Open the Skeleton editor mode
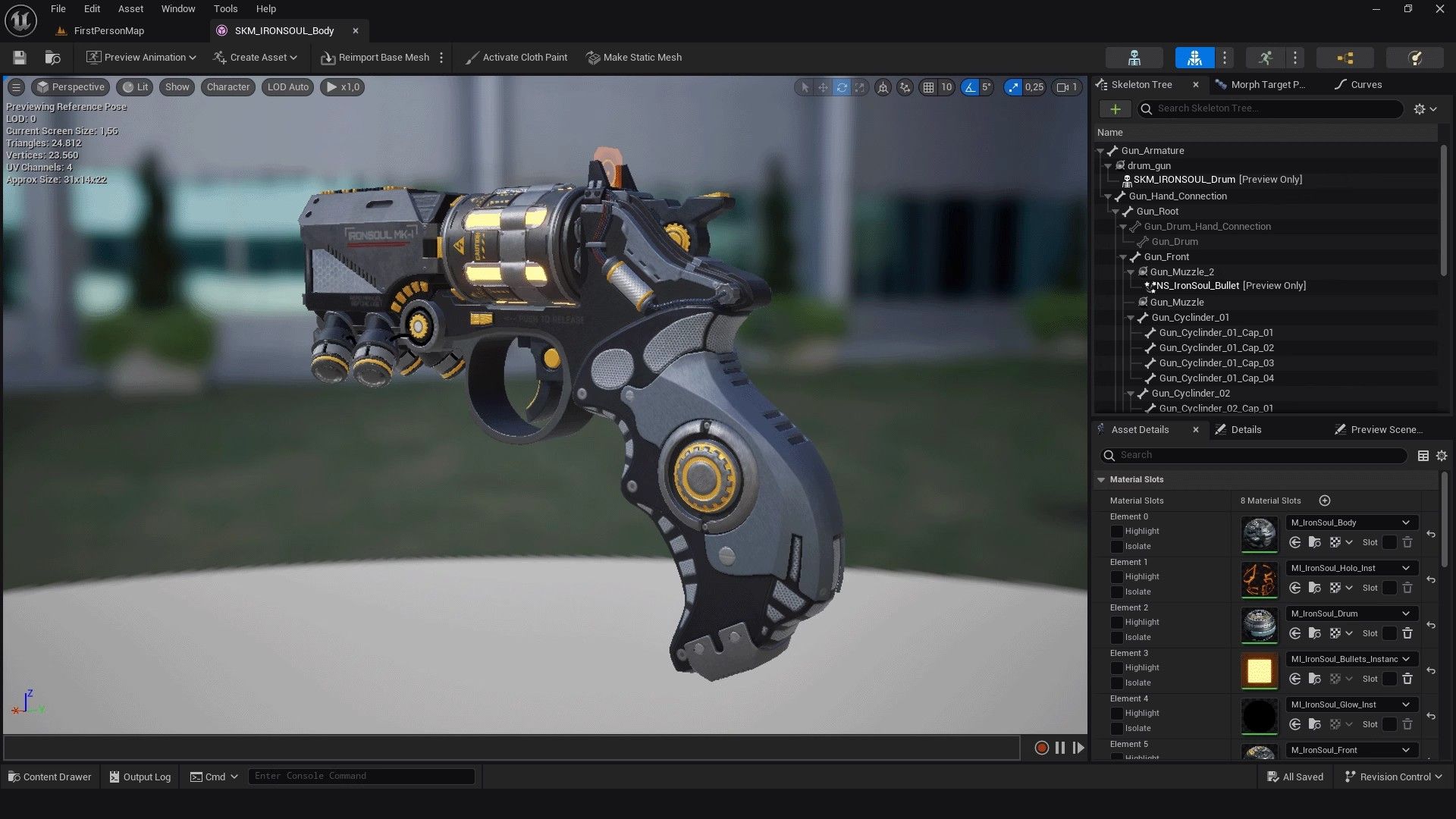 point(1134,58)
